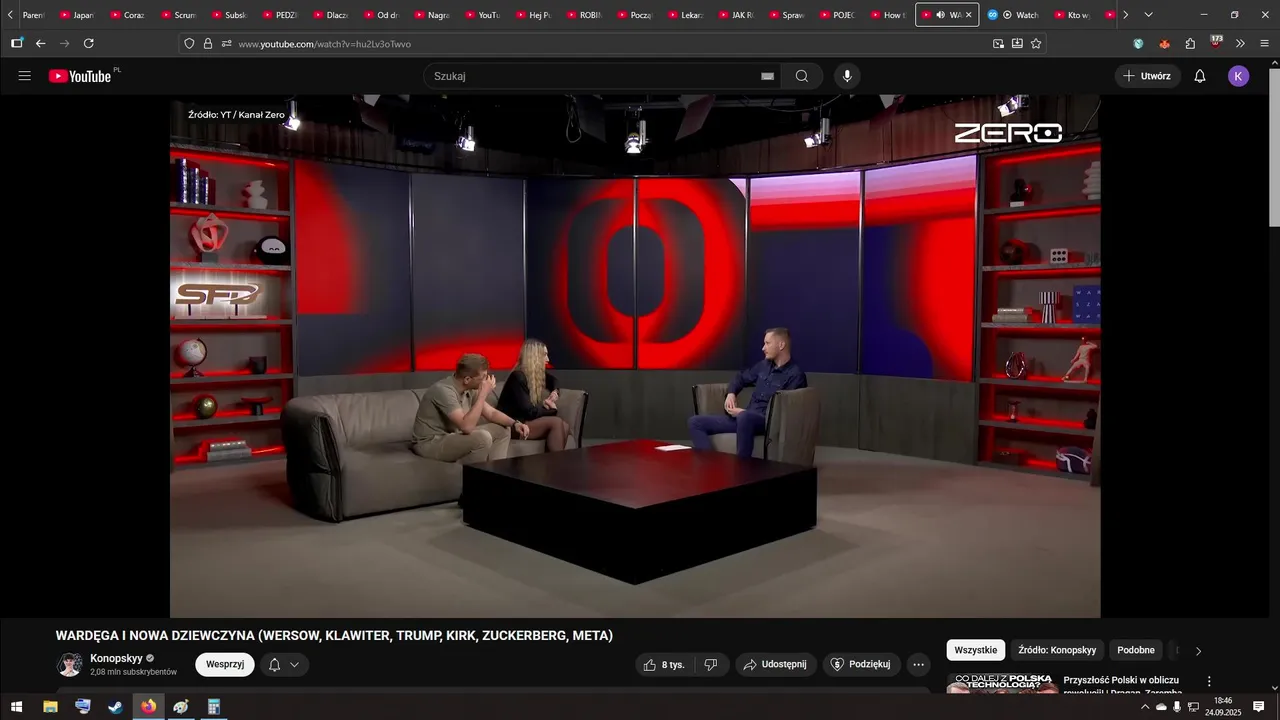Show more toolbar tools via double chevron

tap(1240, 43)
